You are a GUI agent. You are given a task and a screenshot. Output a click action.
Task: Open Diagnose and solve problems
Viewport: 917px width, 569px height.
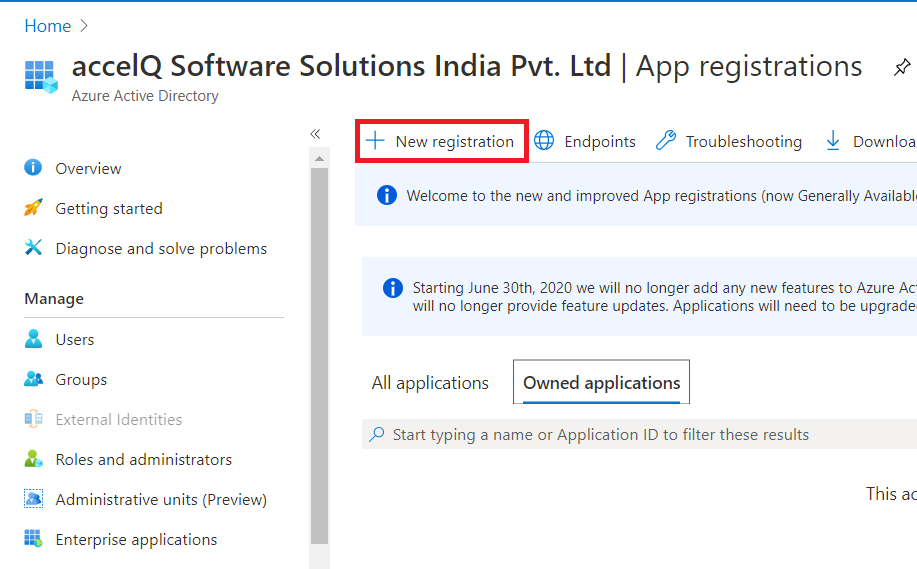click(161, 249)
